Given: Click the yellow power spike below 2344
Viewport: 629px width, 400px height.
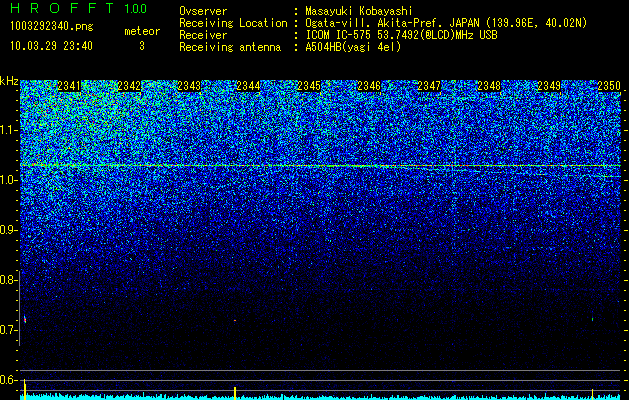Looking at the screenshot, I should [235, 393].
